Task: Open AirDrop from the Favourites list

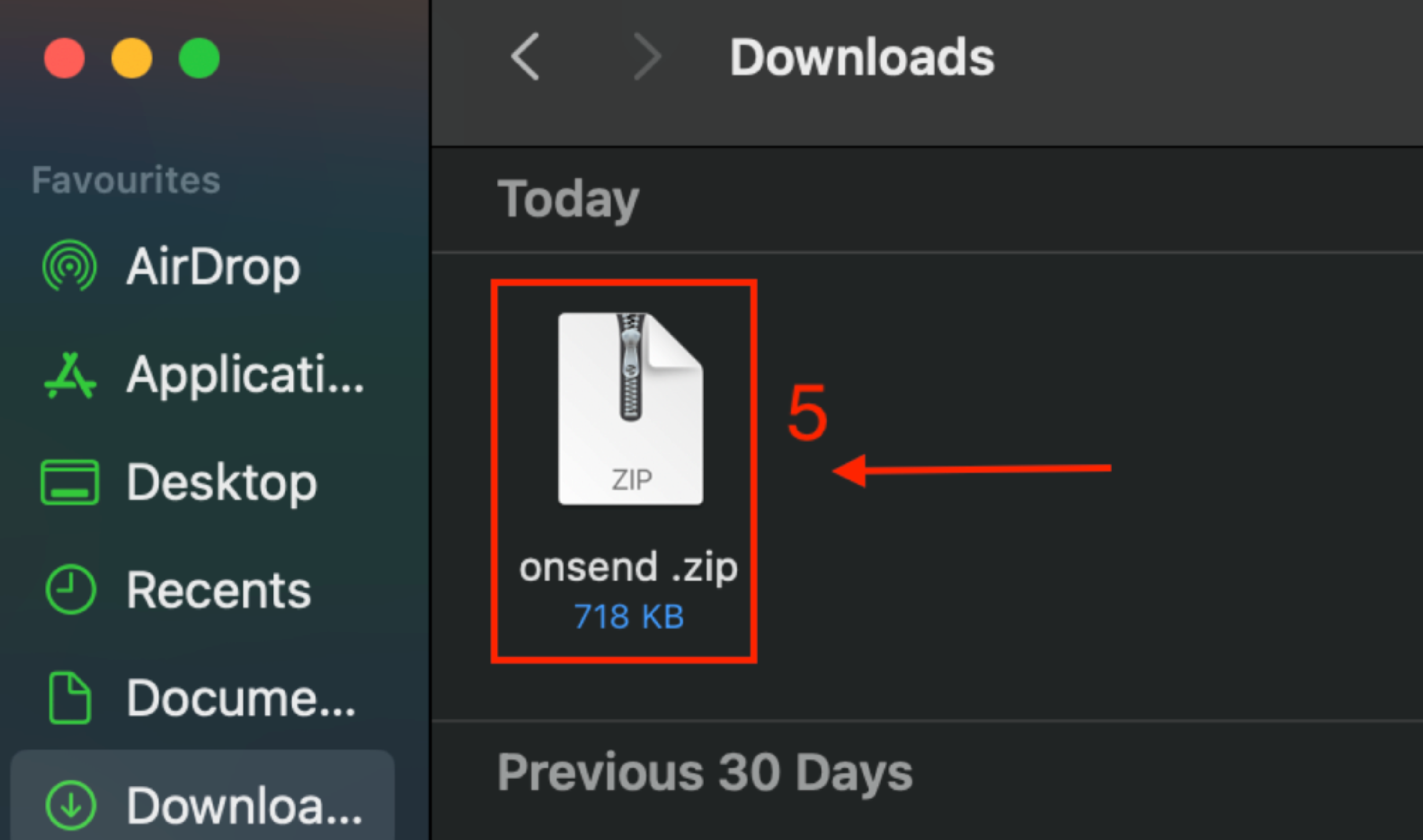Action: click(213, 267)
